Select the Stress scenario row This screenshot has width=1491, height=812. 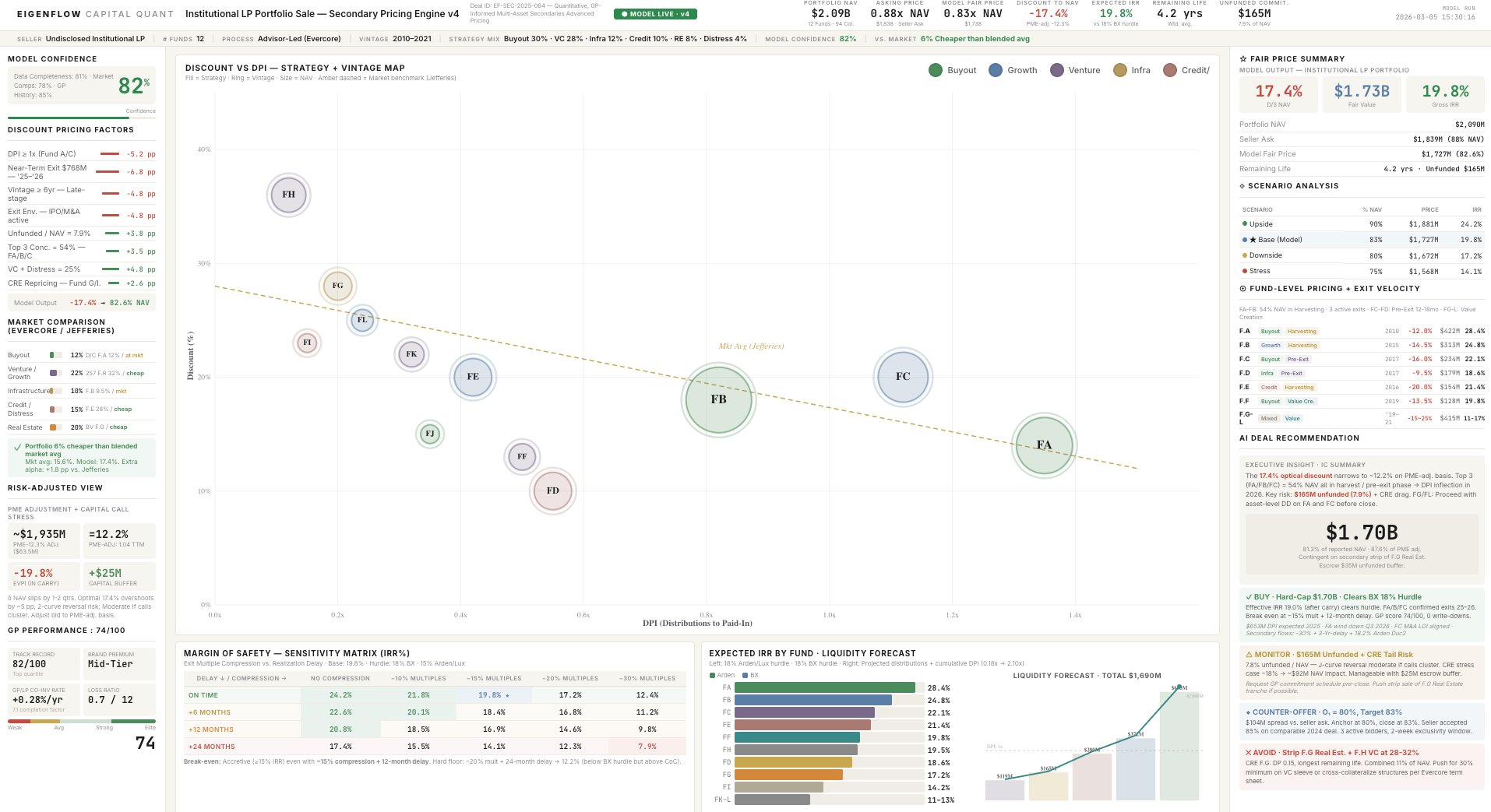pos(1361,272)
